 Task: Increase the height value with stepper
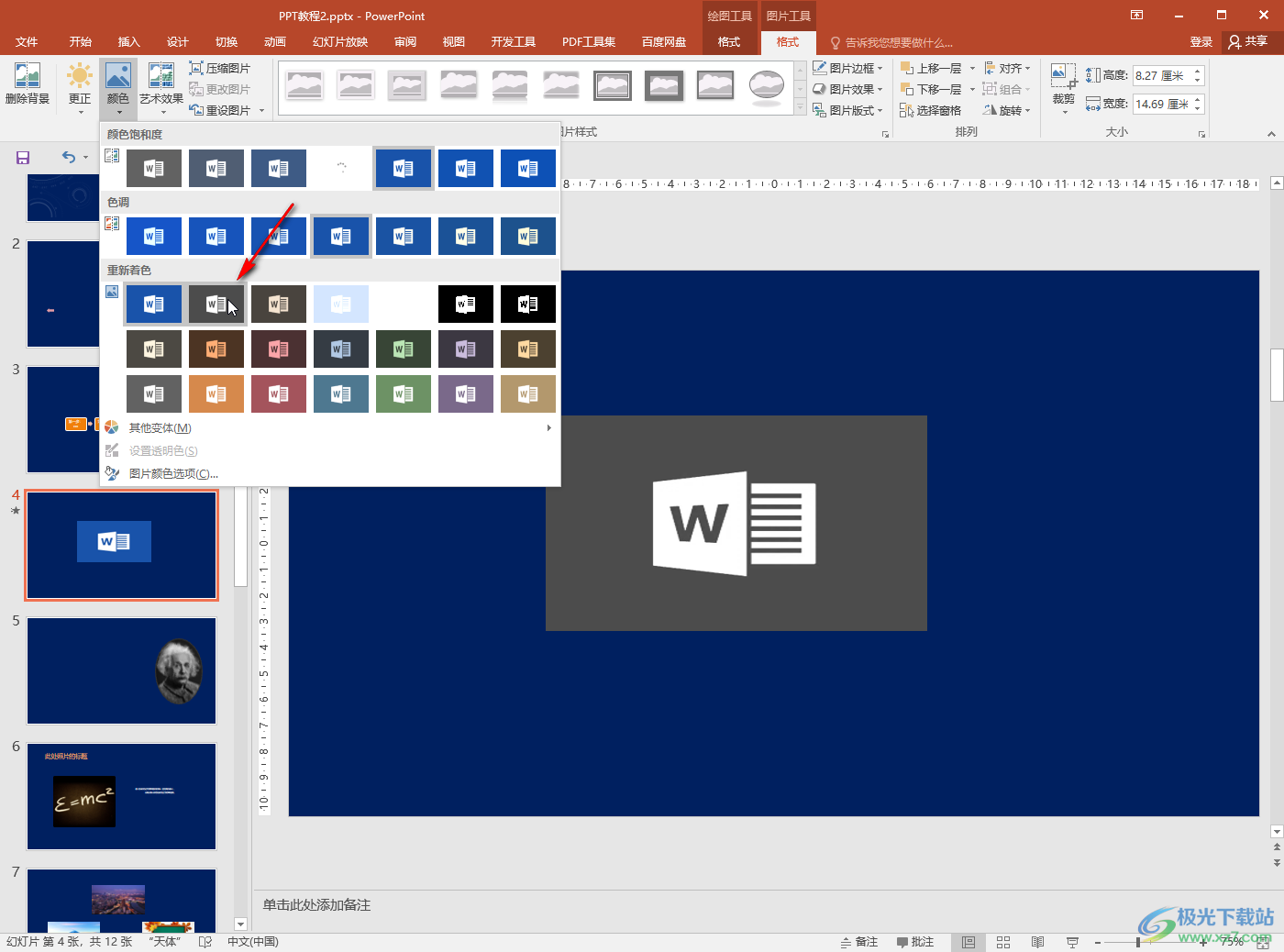point(1197,71)
